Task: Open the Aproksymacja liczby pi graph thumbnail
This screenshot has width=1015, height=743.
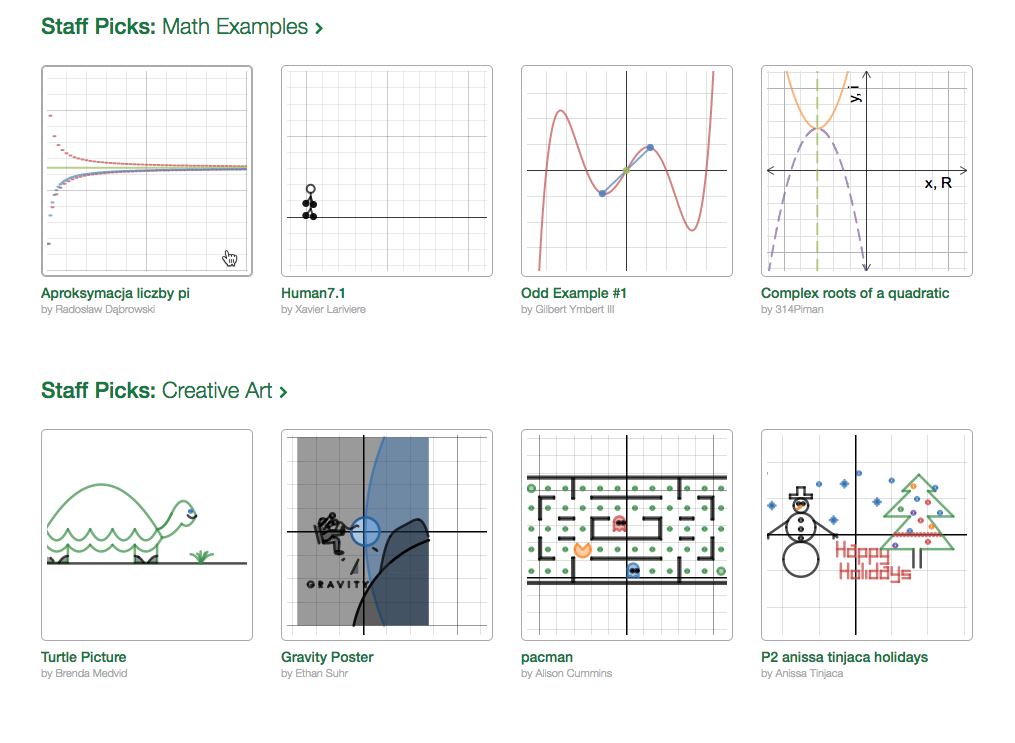Action: [147, 171]
